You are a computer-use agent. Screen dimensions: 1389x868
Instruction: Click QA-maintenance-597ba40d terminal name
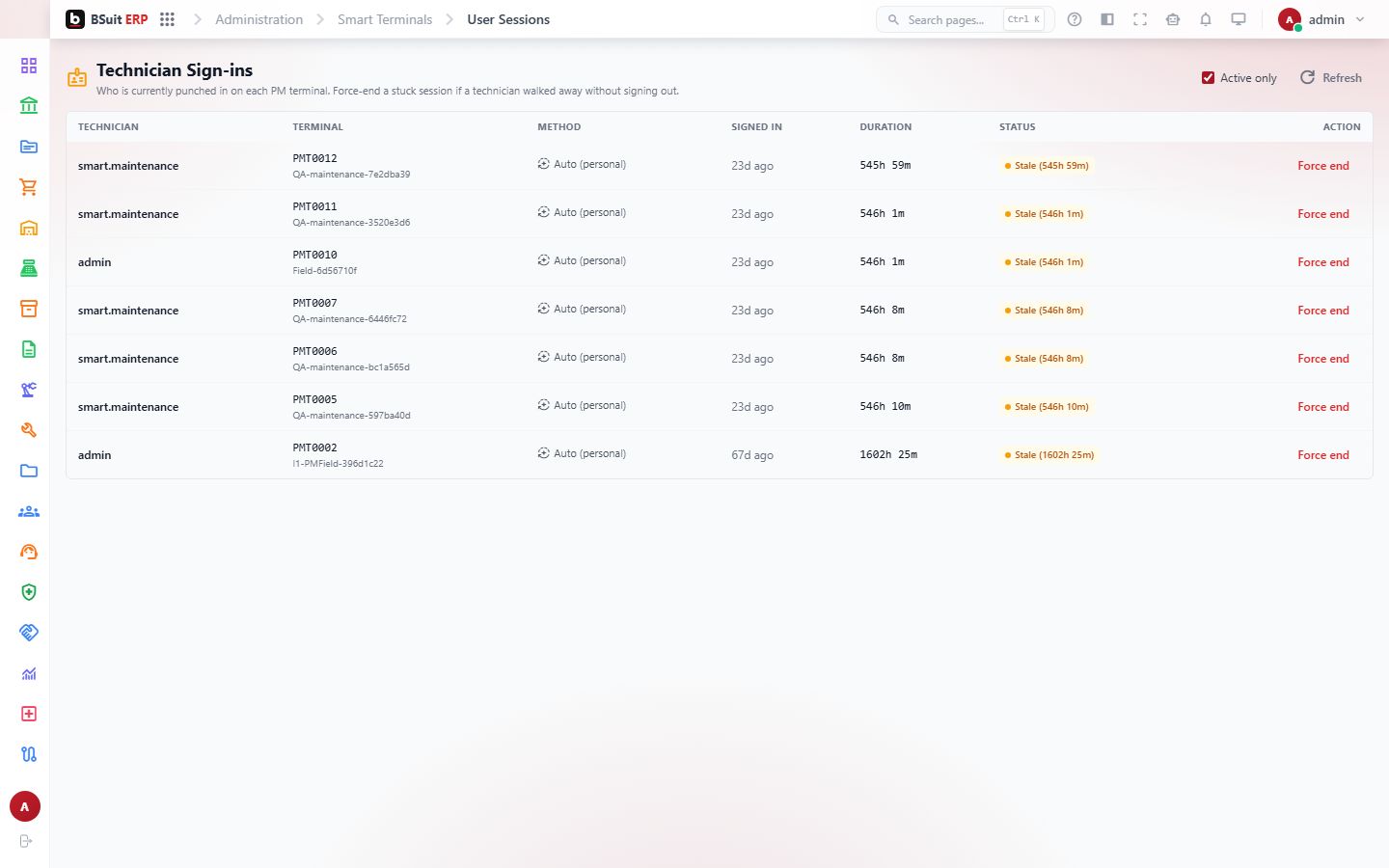(351, 416)
